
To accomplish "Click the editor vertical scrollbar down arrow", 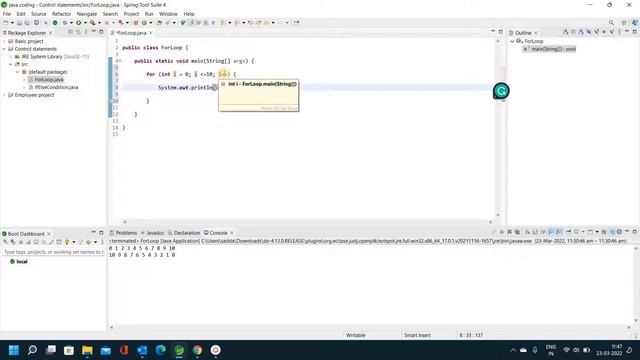I will tap(498, 215).
